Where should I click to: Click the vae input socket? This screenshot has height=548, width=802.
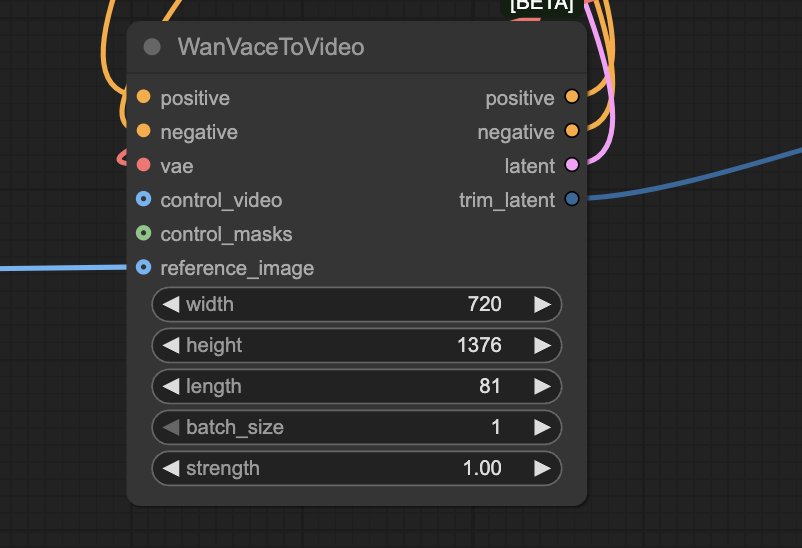(x=143, y=165)
